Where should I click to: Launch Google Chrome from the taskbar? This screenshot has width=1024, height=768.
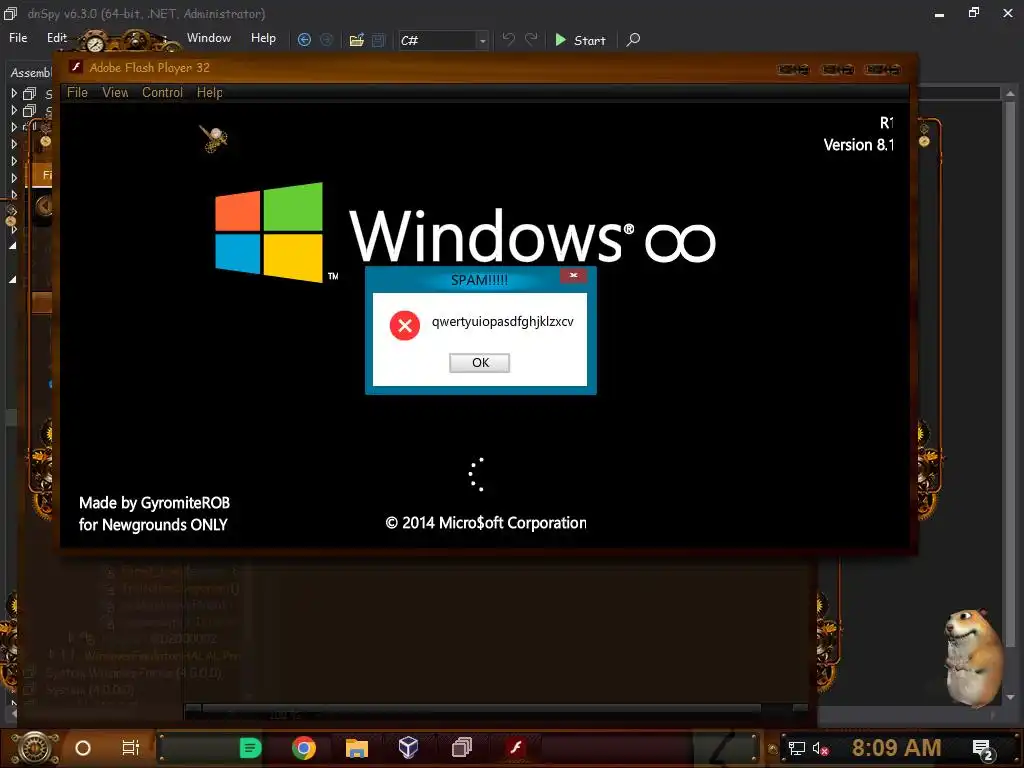tap(304, 748)
